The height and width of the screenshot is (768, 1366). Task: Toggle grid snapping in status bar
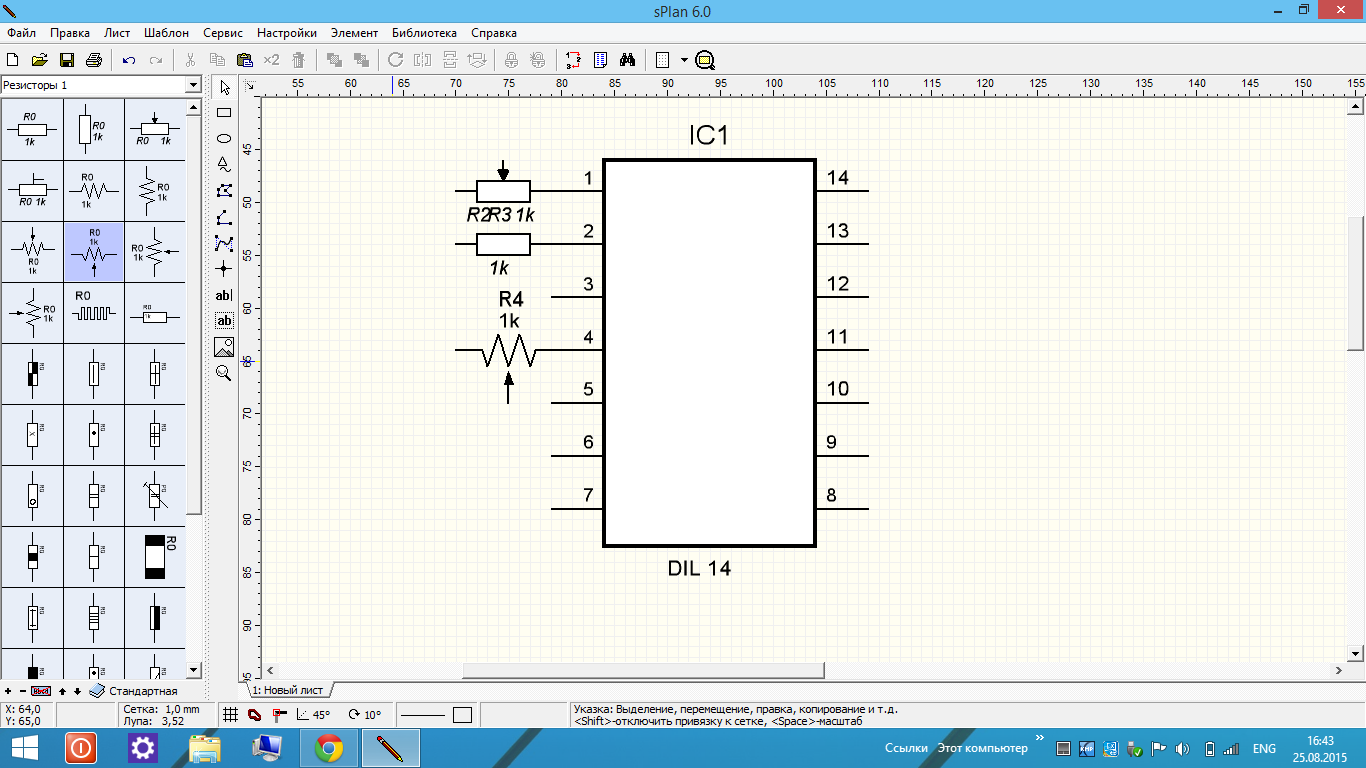pyautogui.click(x=230, y=715)
